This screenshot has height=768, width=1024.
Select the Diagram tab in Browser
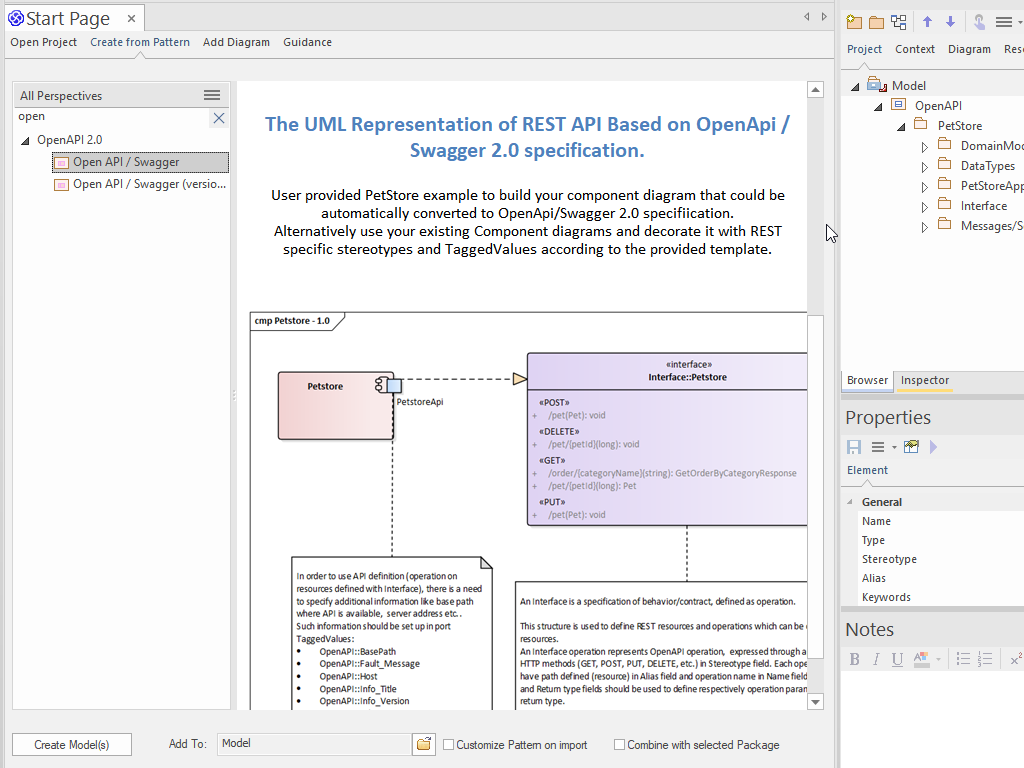[969, 49]
